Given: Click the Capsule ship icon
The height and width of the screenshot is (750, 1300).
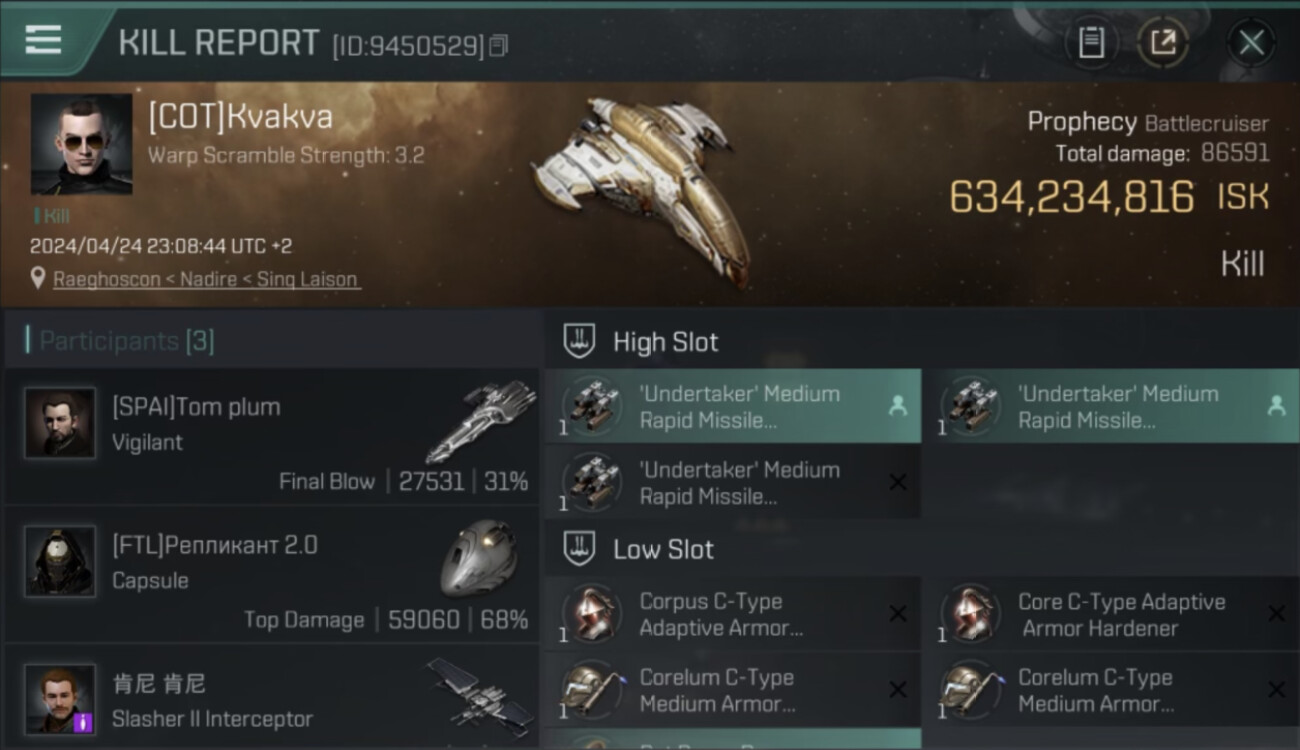Looking at the screenshot, I should pyautogui.click(x=478, y=558).
